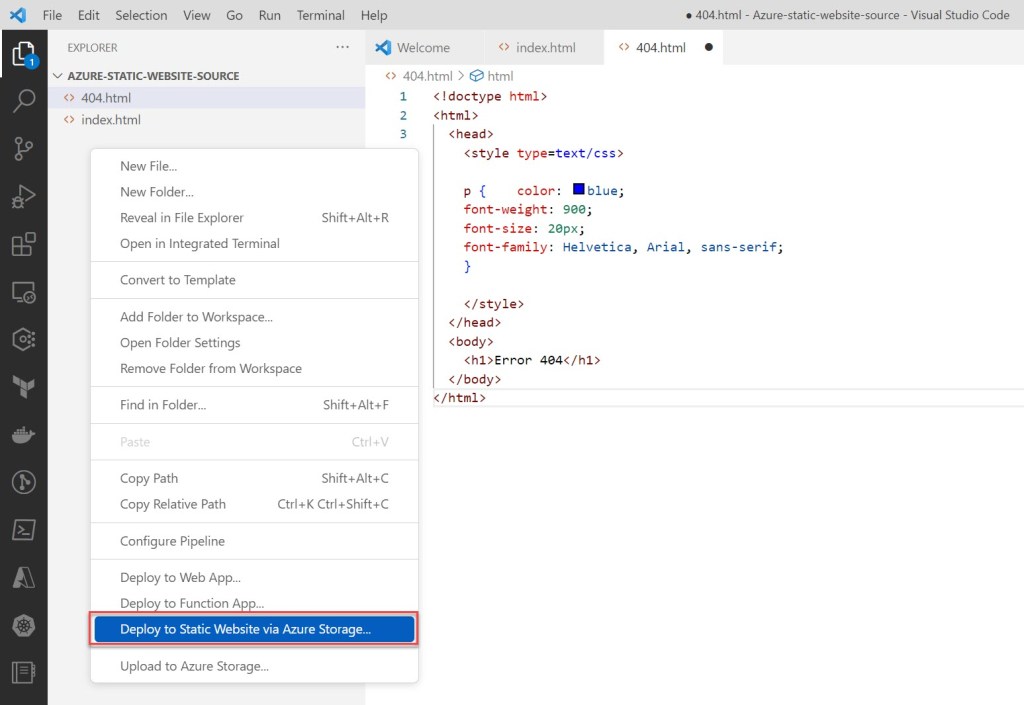Select Upload to Azure Storage menu entry

coord(194,666)
